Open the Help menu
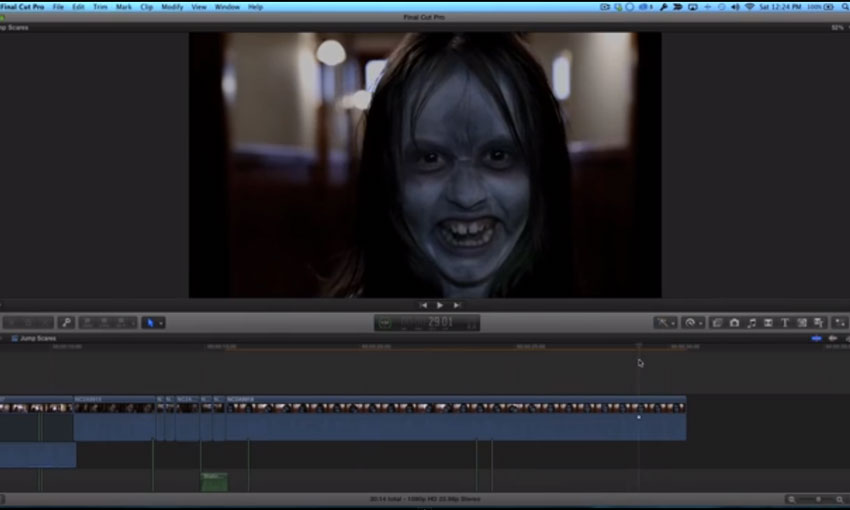 (x=255, y=7)
